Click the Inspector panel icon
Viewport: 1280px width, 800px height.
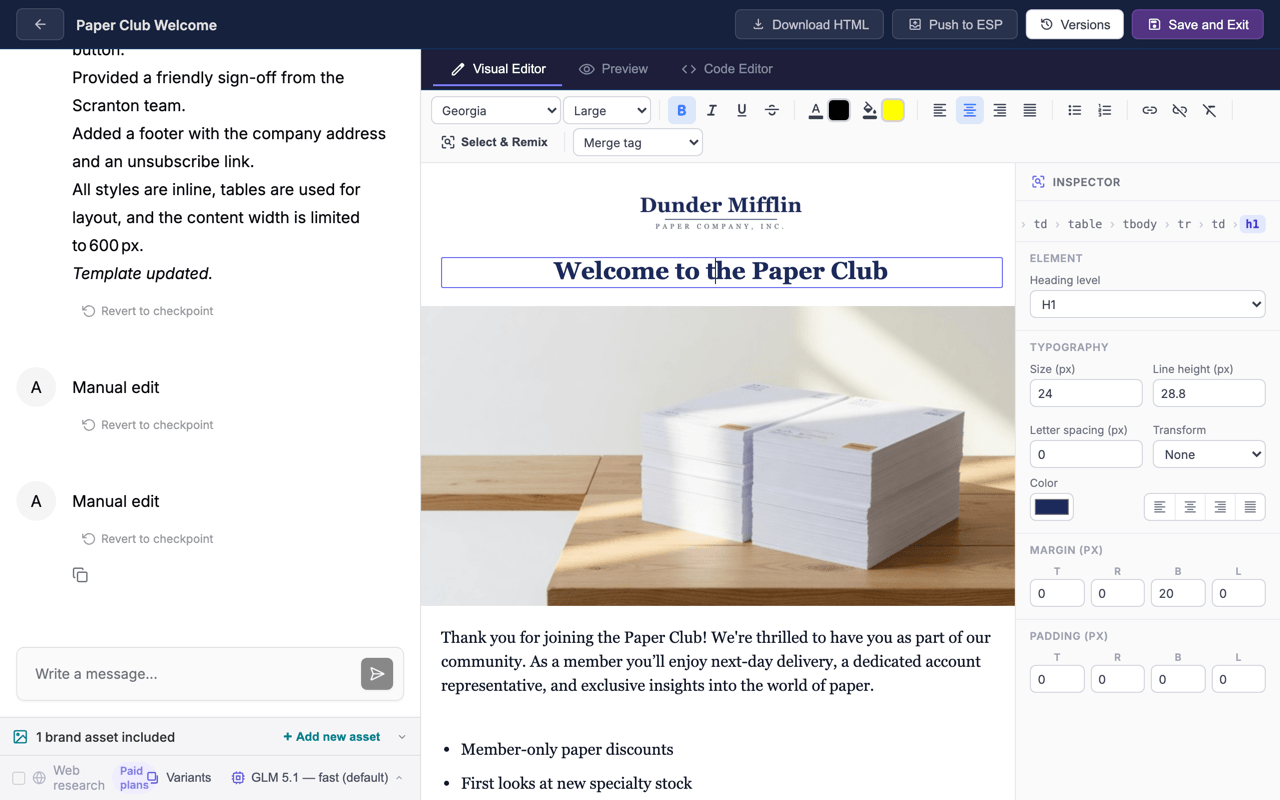pyautogui.click(x=1038, y=182)
